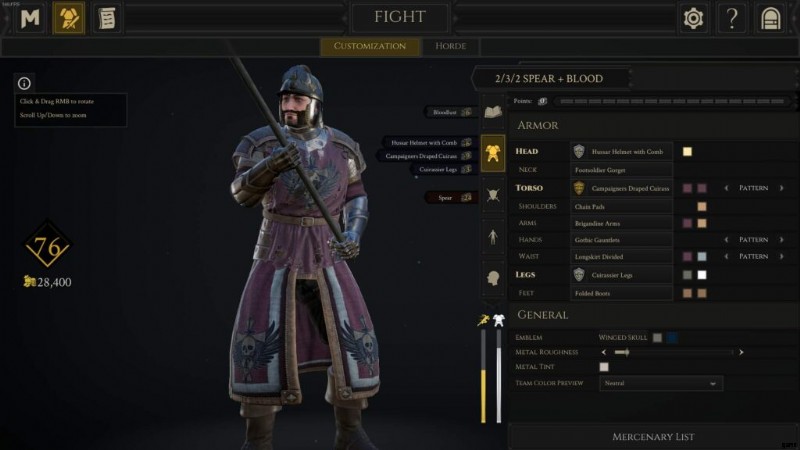Switch to the Horde tab
This screenshot has width=800, height=450.
(451, 46)
